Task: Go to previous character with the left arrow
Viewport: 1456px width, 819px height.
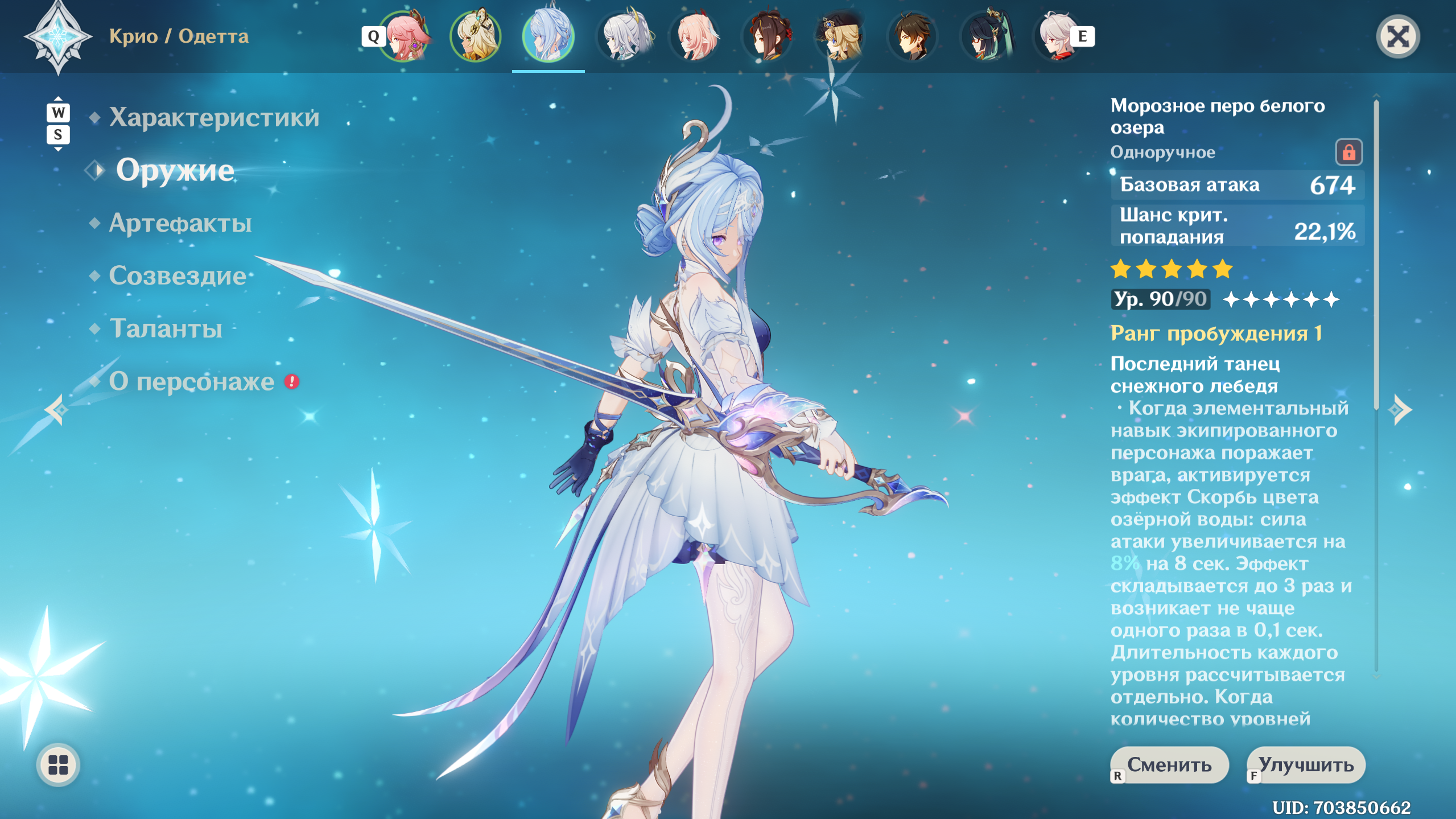Action: click(x=56, y=409)
